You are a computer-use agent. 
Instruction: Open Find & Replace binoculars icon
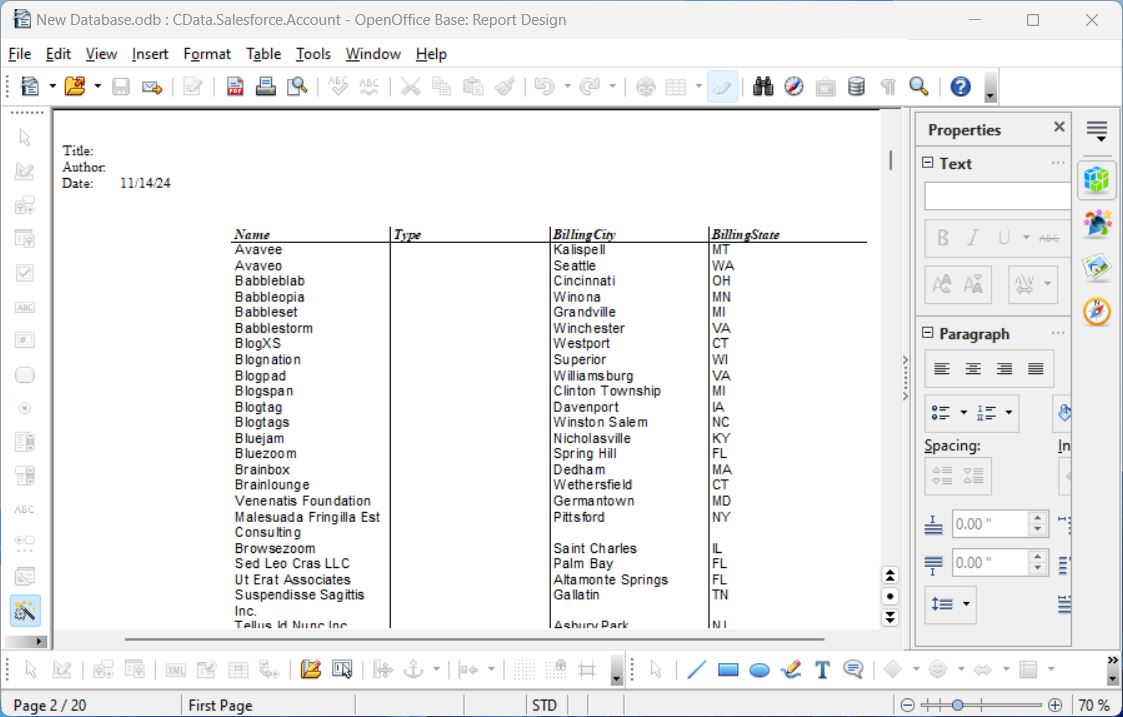(x=763, y=87)
